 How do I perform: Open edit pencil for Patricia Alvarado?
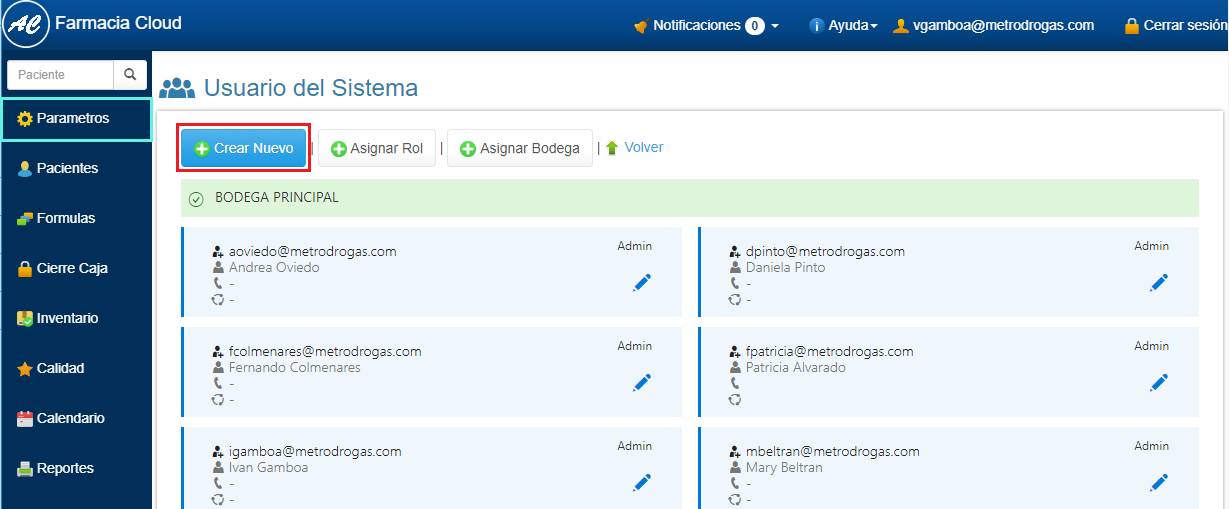1159,382
